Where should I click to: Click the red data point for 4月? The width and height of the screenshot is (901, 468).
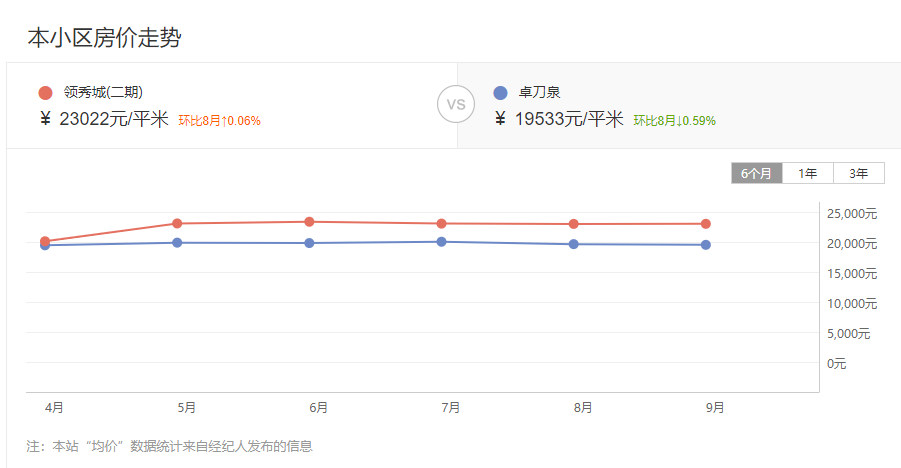[45, 241]
